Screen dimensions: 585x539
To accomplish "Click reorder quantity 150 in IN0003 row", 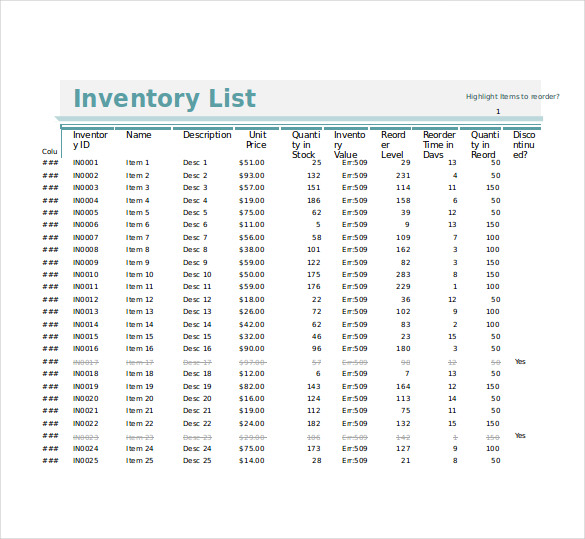I will coord(492,188).
